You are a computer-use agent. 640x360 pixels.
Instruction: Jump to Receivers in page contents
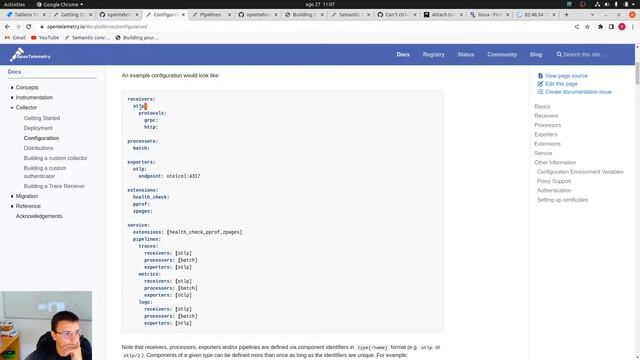click(546, 116)
